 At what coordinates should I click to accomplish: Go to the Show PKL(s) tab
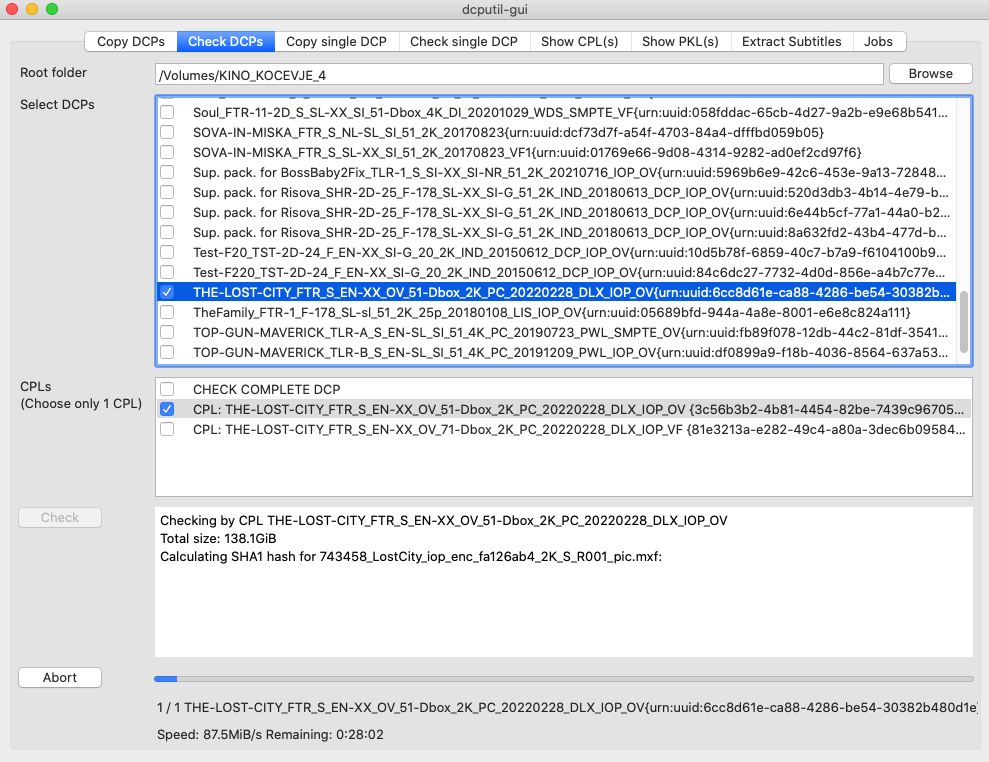click(680, 41)
